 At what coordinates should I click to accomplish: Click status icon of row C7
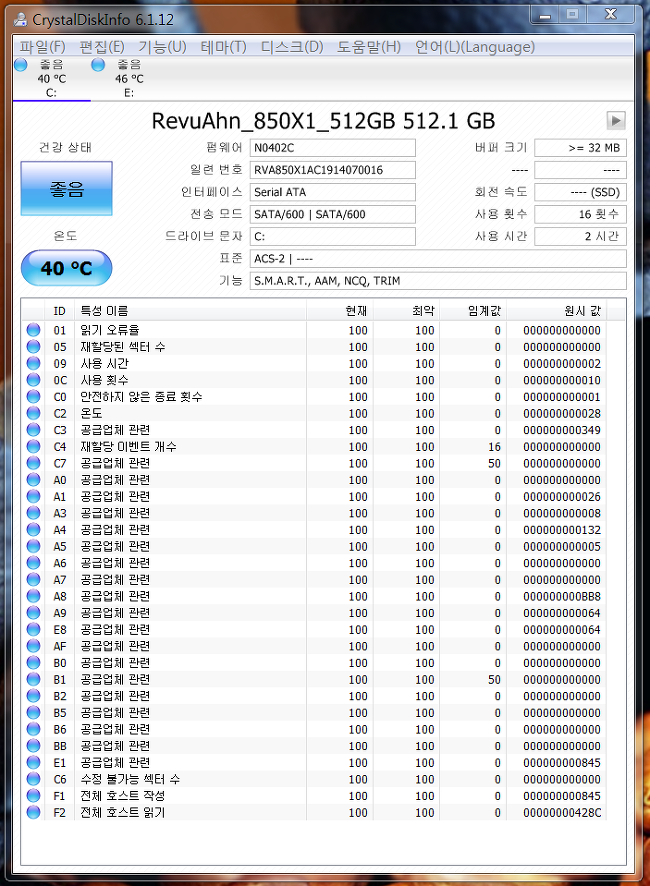pyautogui.click(x=33, y=463)
